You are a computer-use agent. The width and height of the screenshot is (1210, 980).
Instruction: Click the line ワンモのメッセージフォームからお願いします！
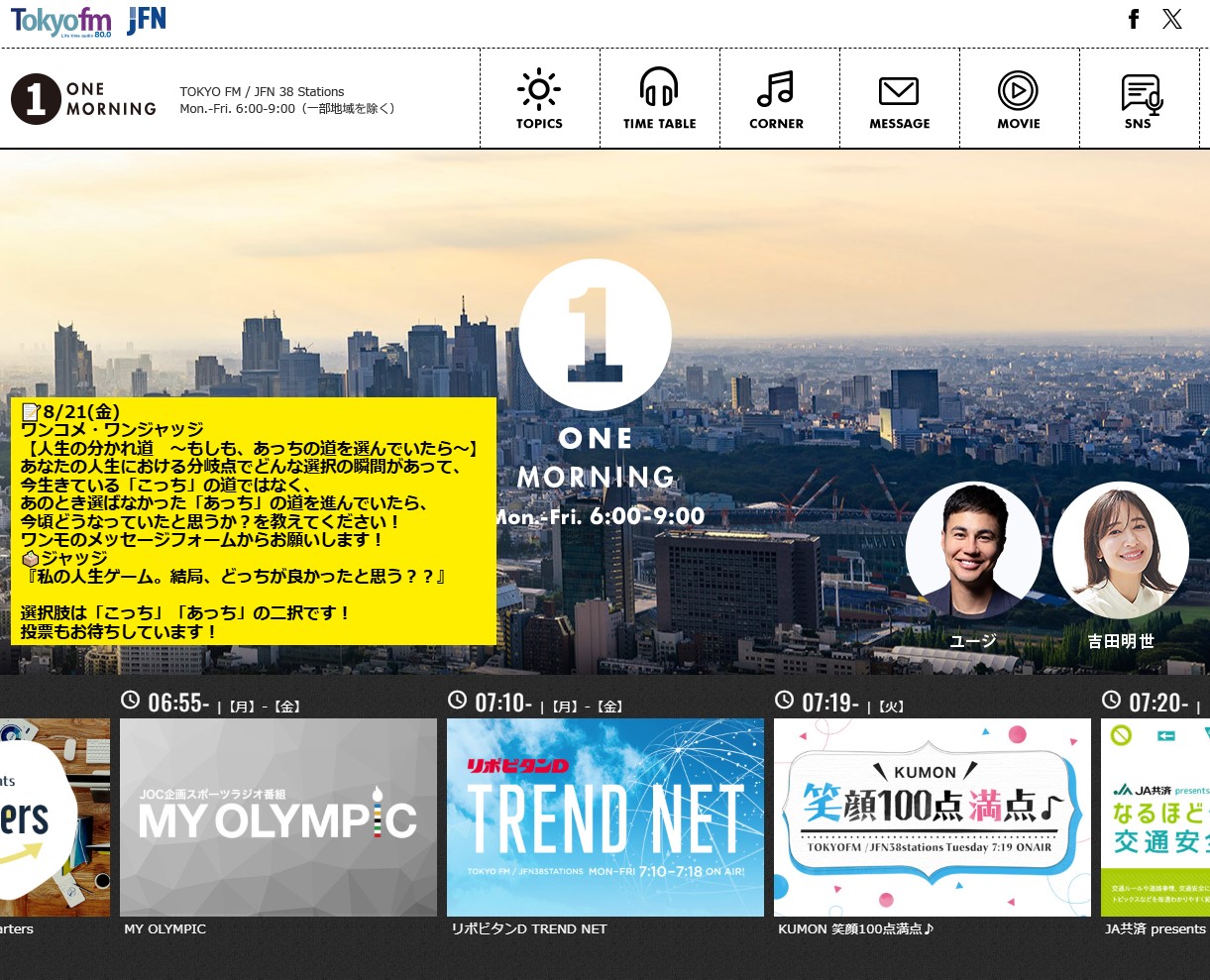[202, 540]
